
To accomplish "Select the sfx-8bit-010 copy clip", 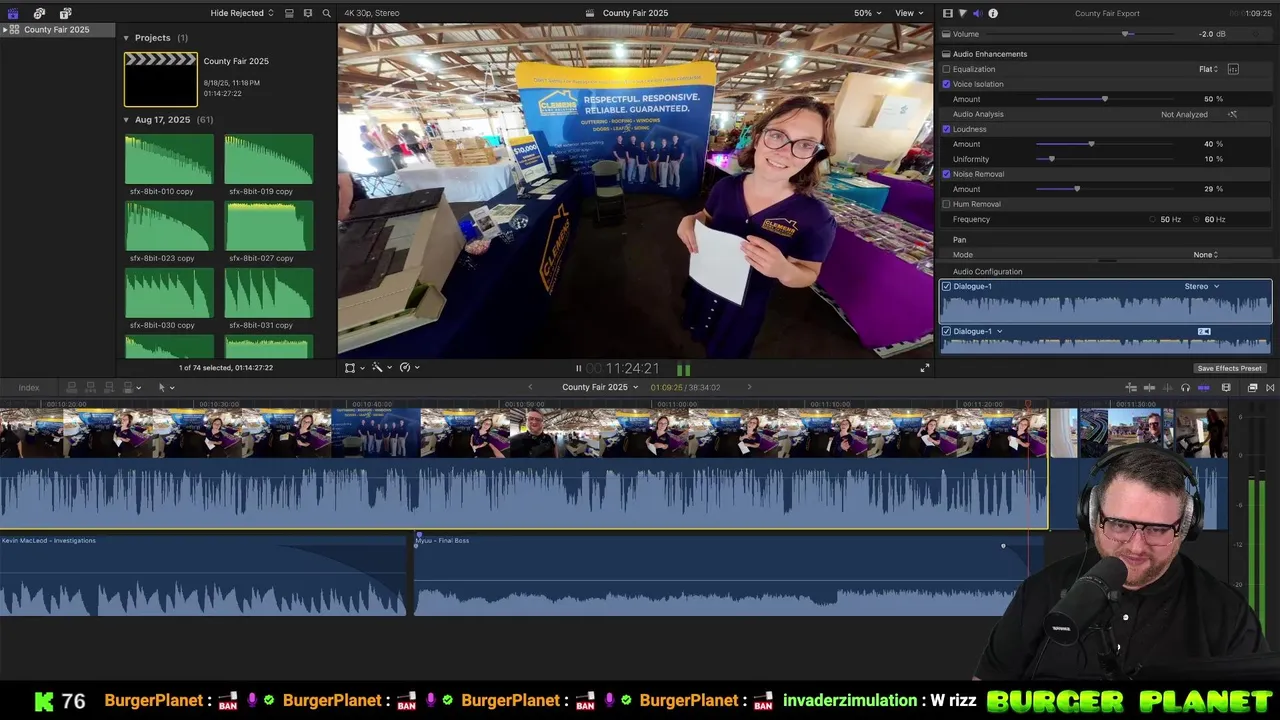I will 169,159.
